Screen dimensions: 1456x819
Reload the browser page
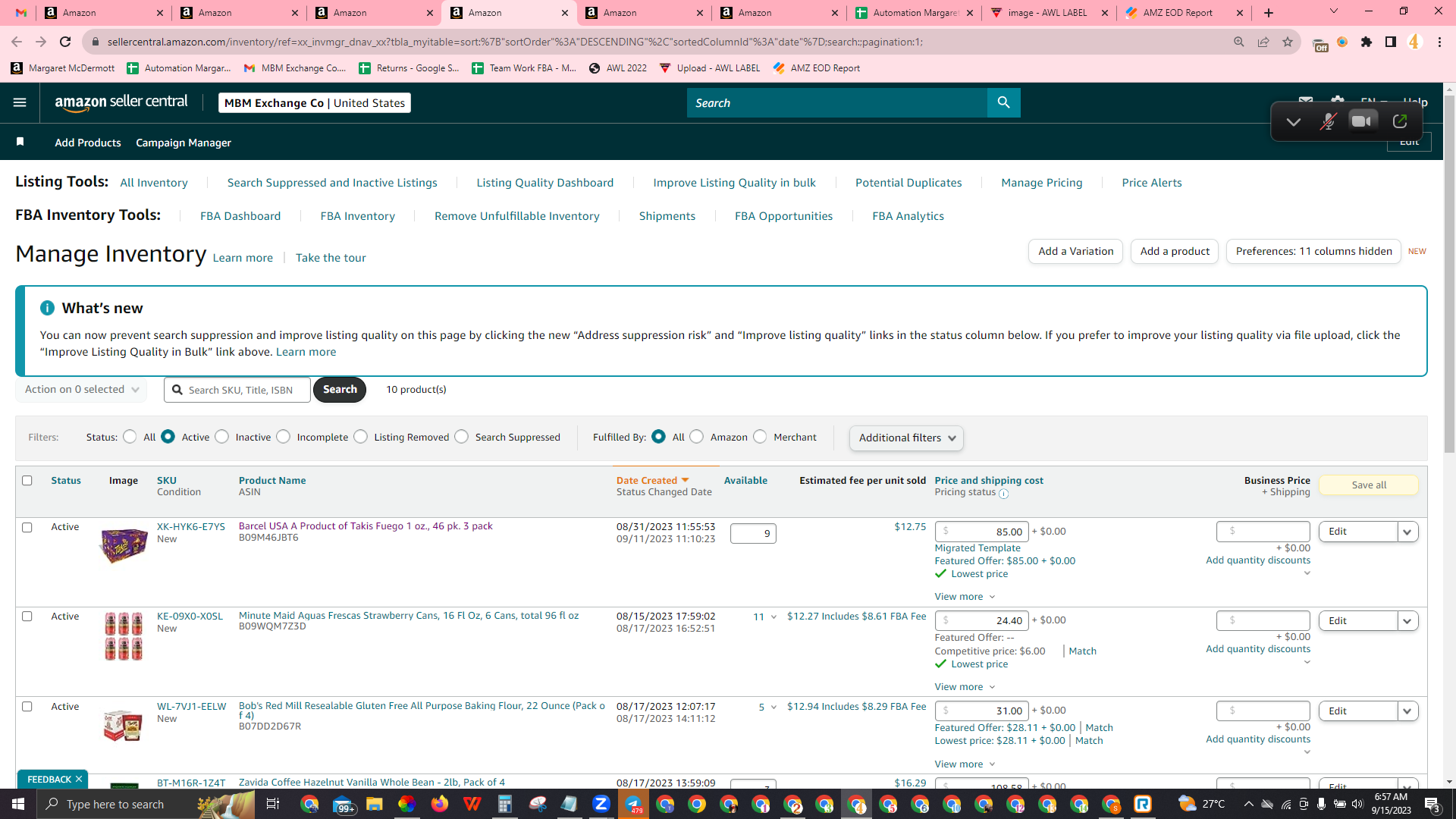(65, 42)
